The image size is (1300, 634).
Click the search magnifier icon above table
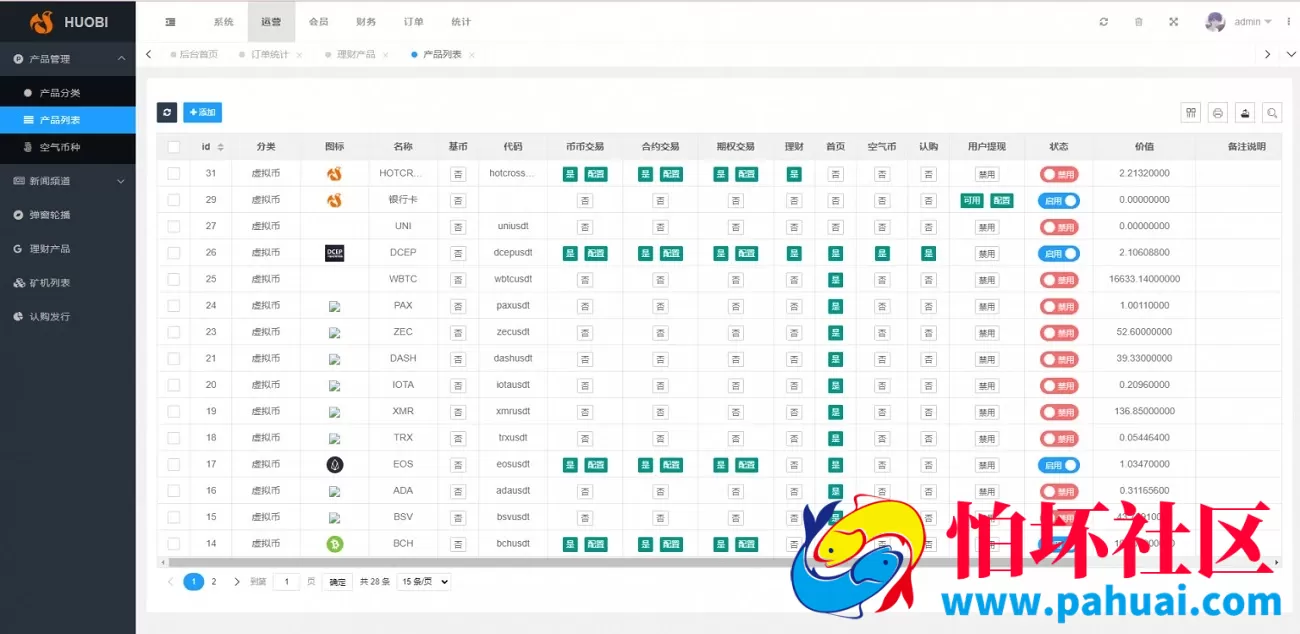click(x=1272, y=113)
